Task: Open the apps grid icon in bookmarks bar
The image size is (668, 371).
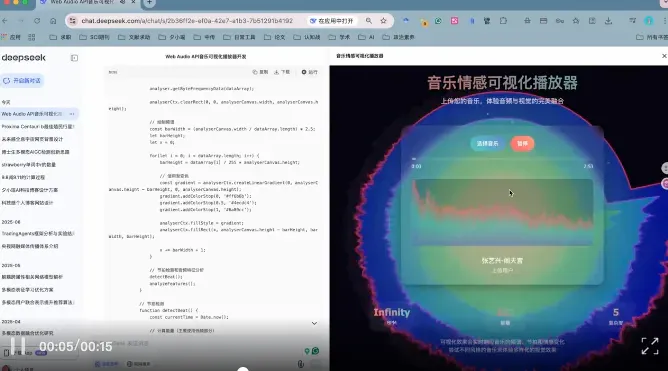Action: click(32, 37)
